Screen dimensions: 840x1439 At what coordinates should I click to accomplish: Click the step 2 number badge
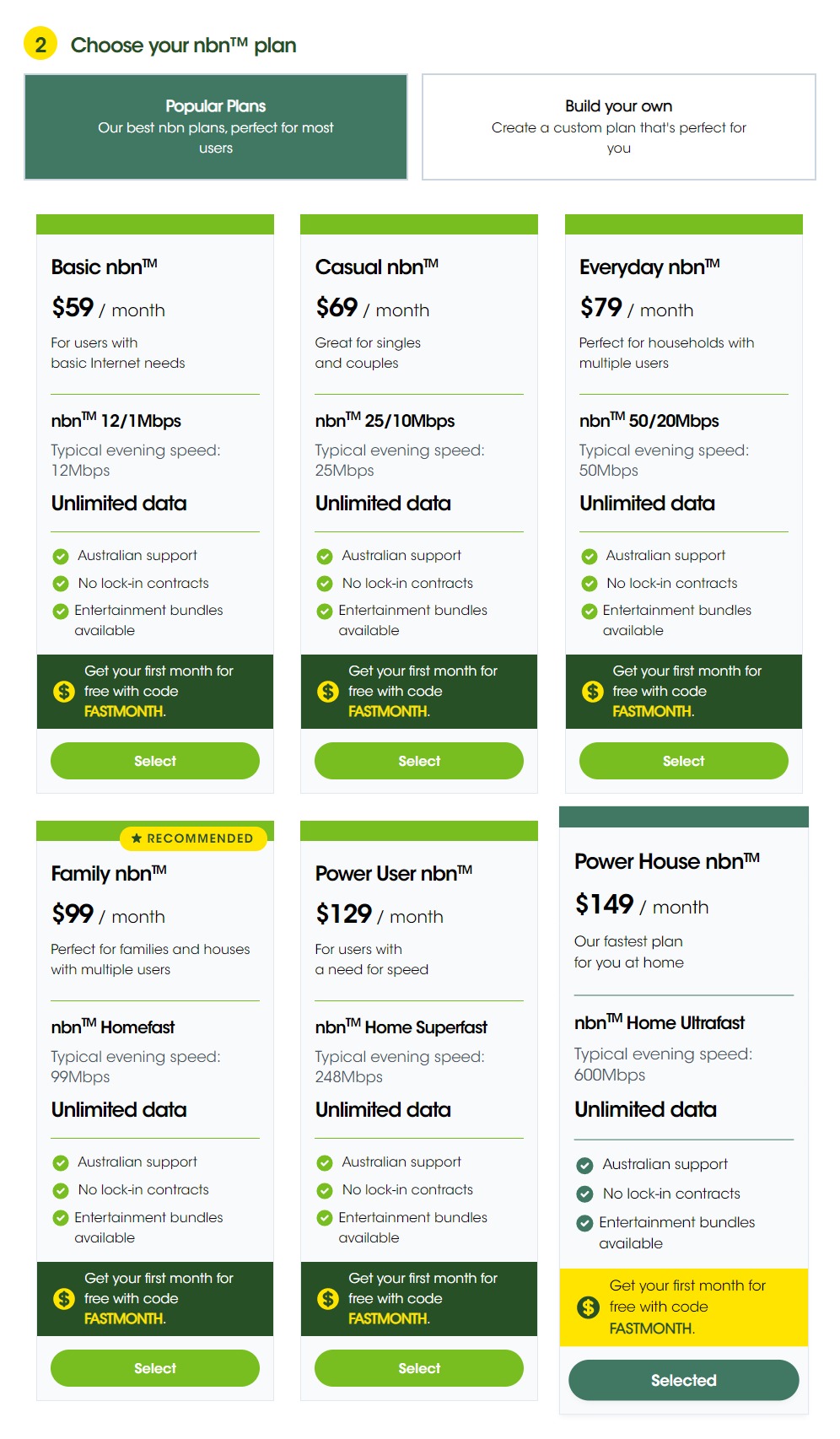[x=39, y=44]
